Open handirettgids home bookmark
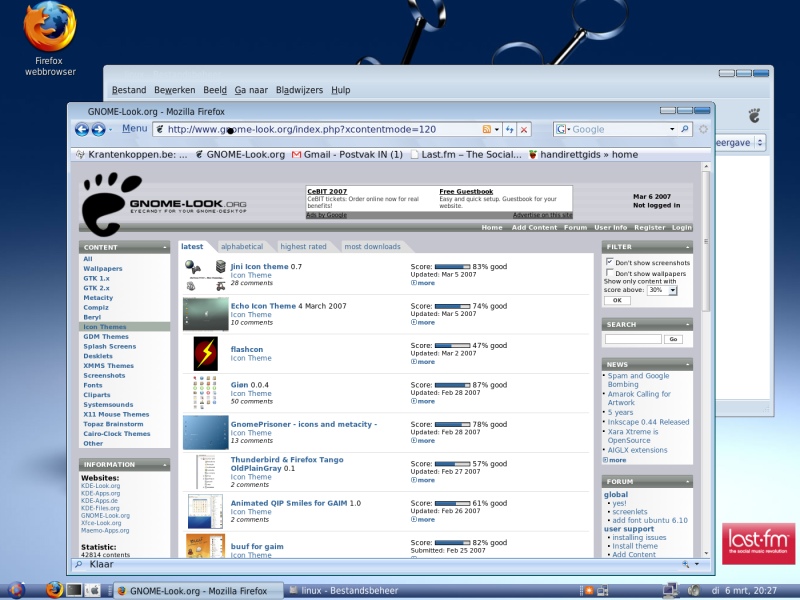Image resolution: width=800 pixels, height=600 pixels. [x=583, y=155]
